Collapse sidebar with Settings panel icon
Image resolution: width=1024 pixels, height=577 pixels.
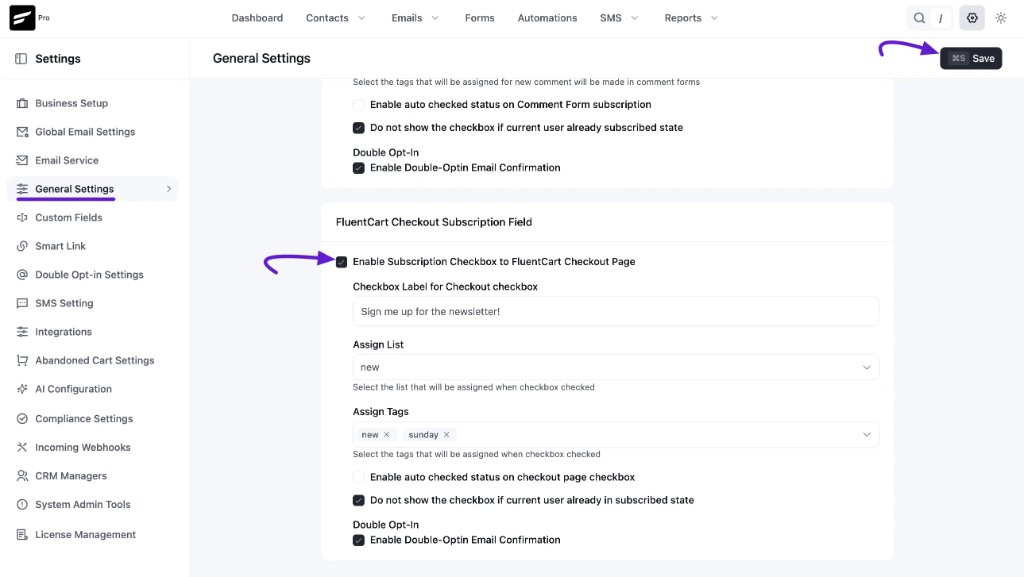coord(21,59)
